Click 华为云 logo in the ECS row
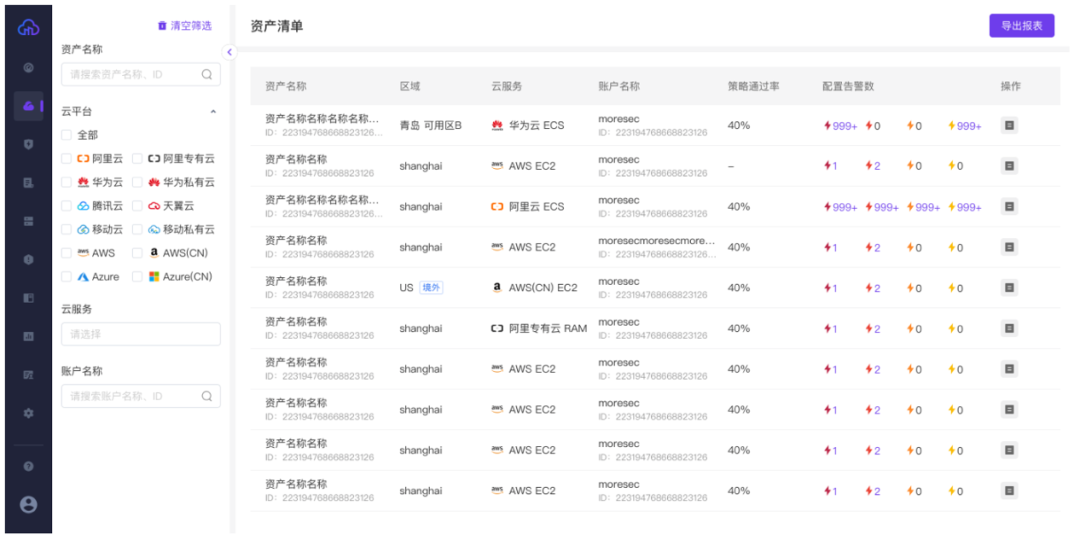The height and width of the screenshot is (540, 1080). click(497, 125)
